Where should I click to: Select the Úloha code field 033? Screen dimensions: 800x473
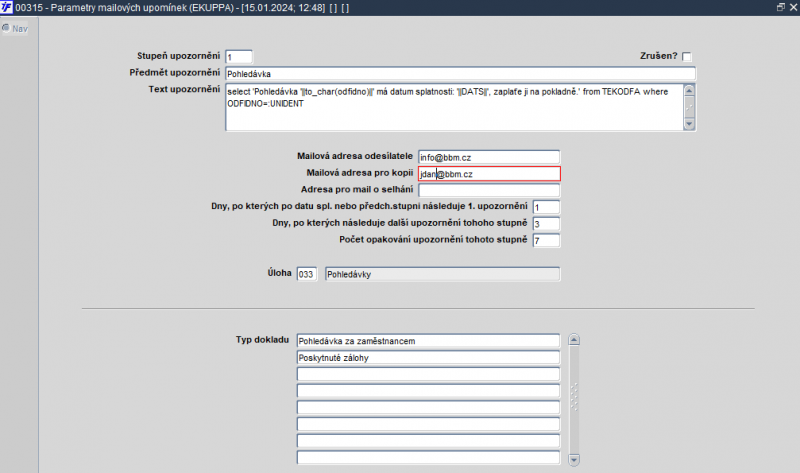point(306,274)
